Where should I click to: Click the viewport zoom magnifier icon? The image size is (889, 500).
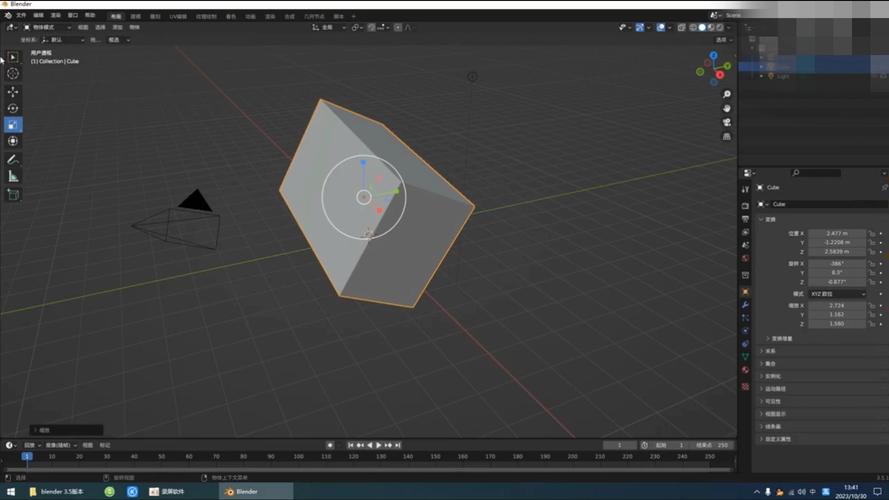tap(727, 94)
